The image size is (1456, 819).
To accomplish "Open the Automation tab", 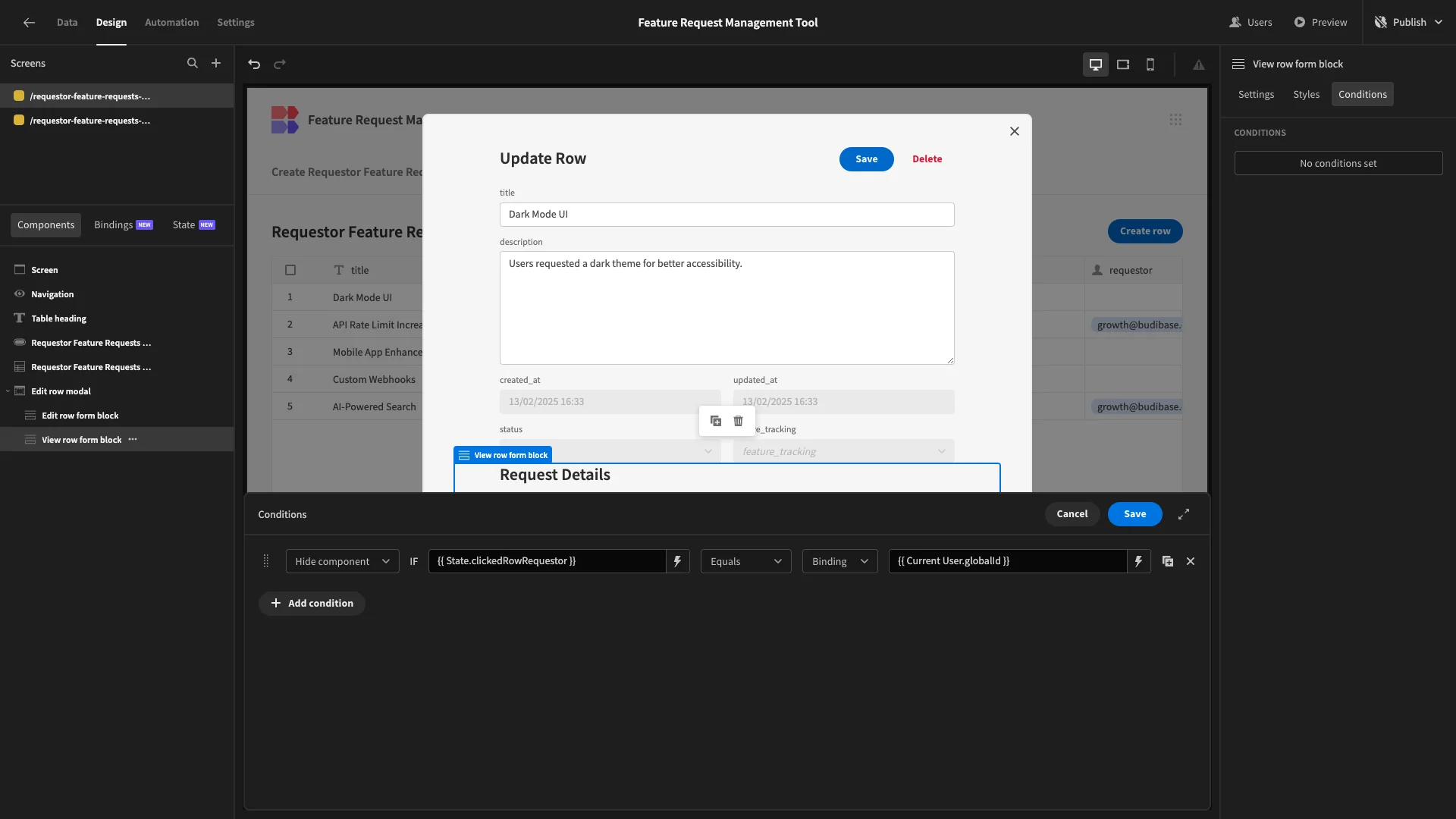I will pyautogui.click(x=172, y=23).
